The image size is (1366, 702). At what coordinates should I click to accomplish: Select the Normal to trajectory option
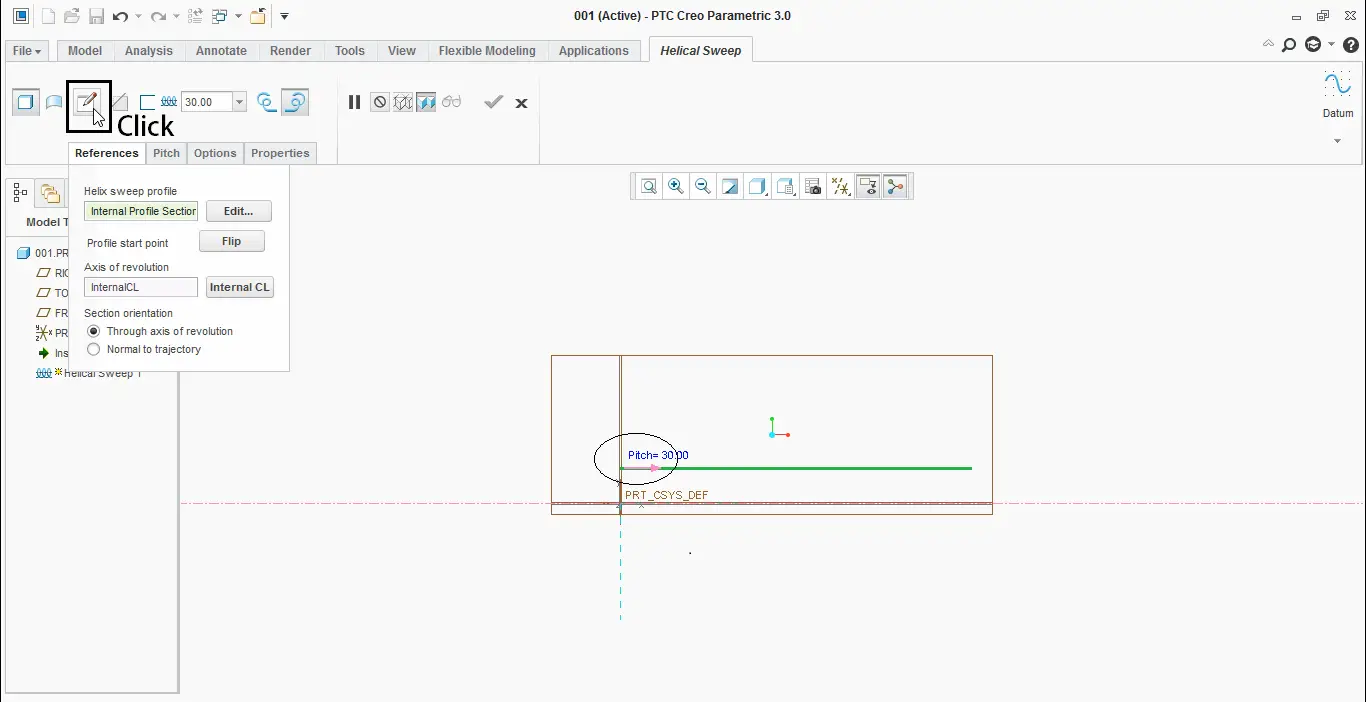[x=93, y=349]
